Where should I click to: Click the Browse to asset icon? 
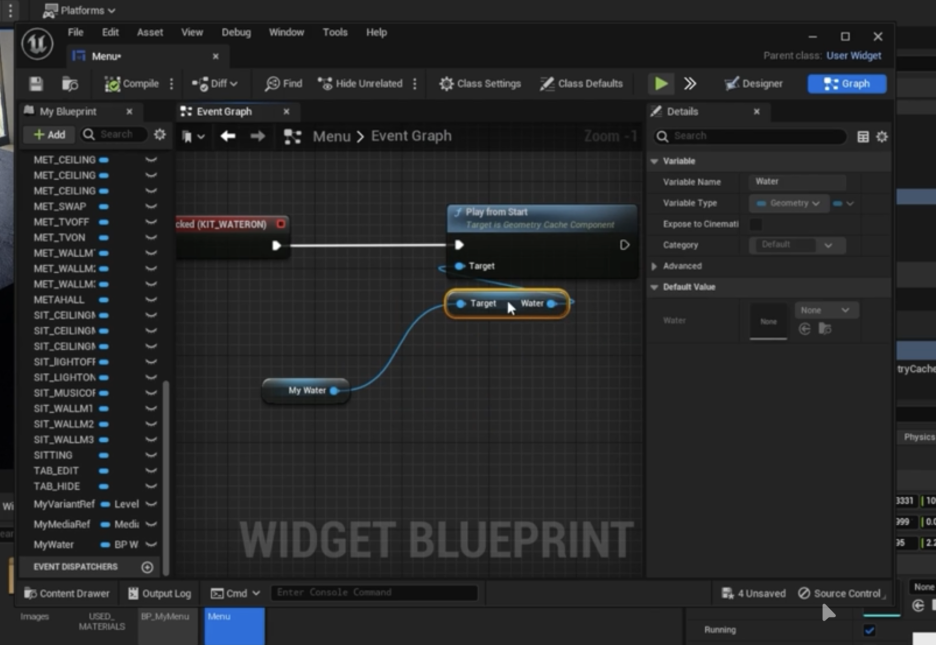70,84
